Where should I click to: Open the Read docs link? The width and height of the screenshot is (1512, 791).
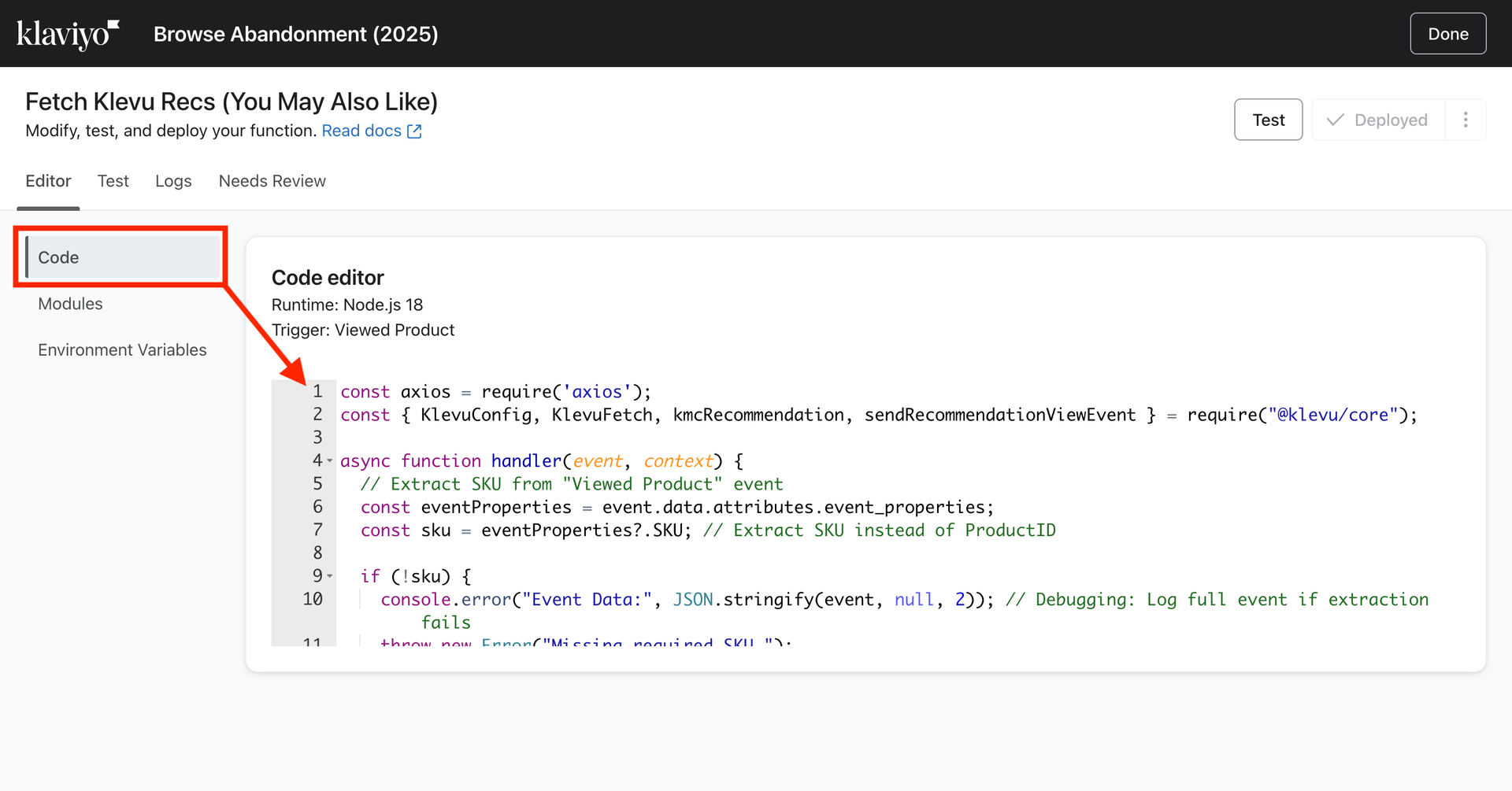tap(361, 131)
